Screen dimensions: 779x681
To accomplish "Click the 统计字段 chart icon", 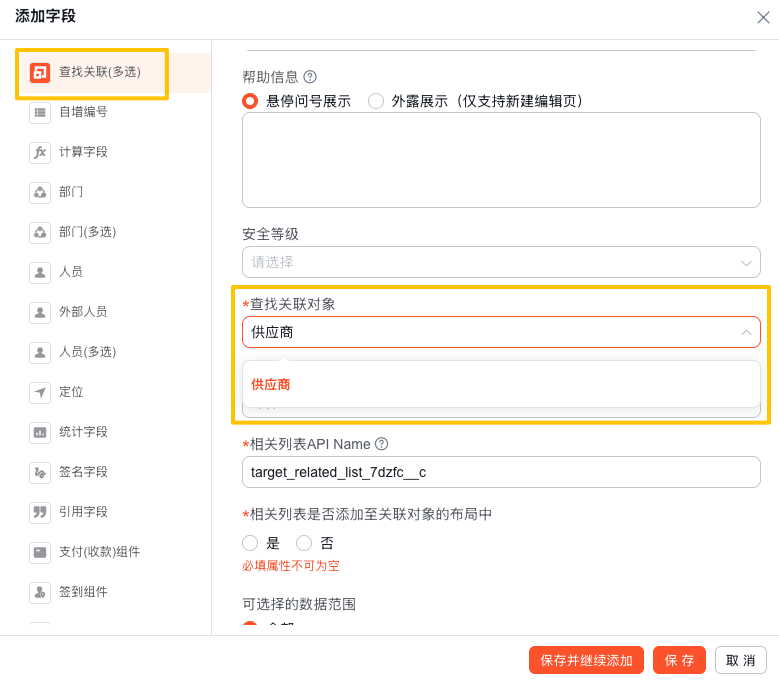I will (x=40, y=432).
